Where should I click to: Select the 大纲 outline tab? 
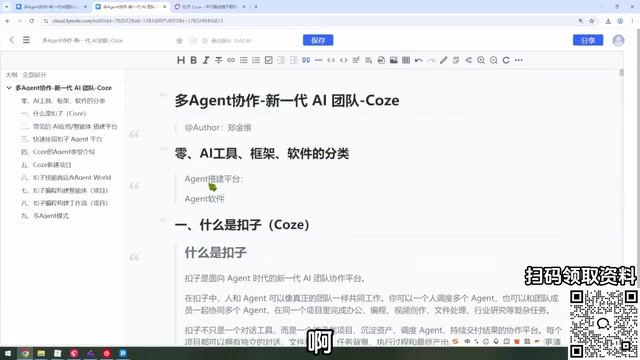[11, 75]
